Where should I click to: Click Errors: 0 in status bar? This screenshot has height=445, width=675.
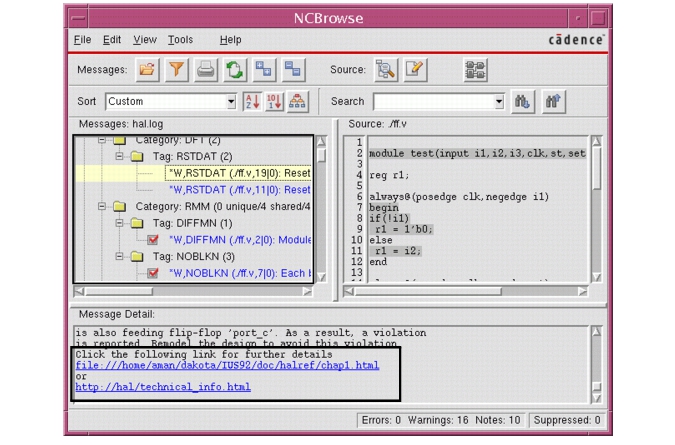381,420
